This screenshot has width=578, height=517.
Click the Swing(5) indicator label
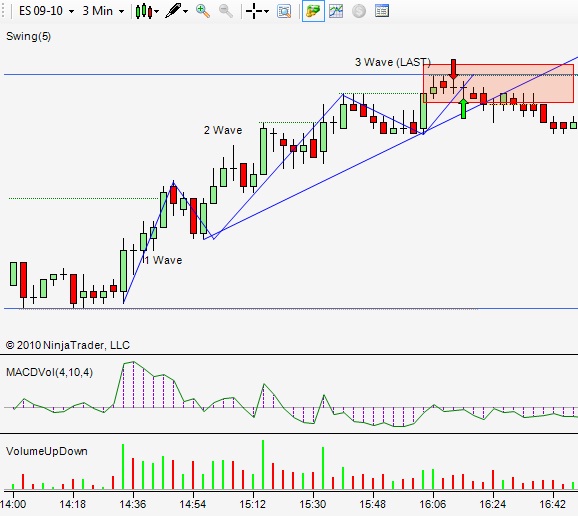click(28, 36)
